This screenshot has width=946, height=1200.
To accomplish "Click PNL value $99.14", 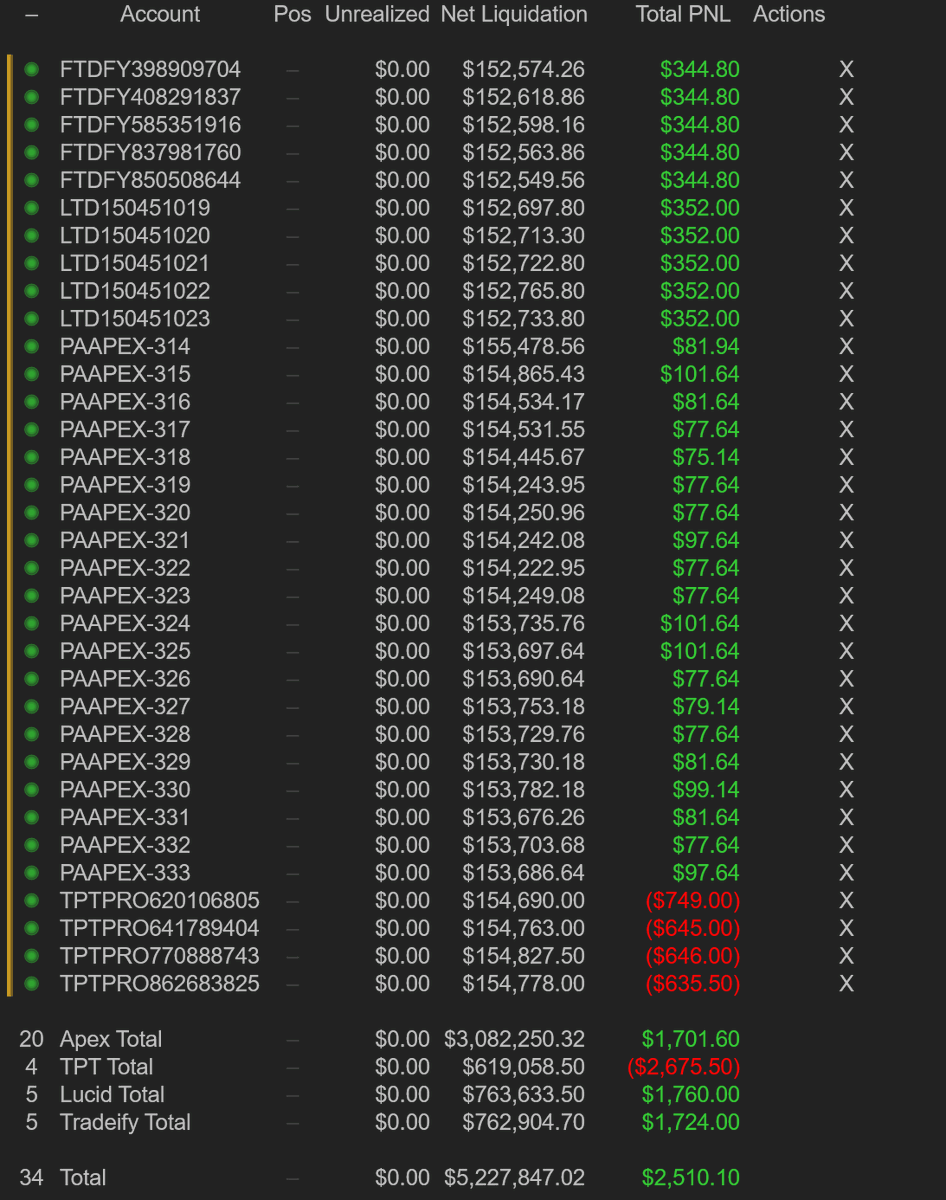I will click(x=706, y=790).
